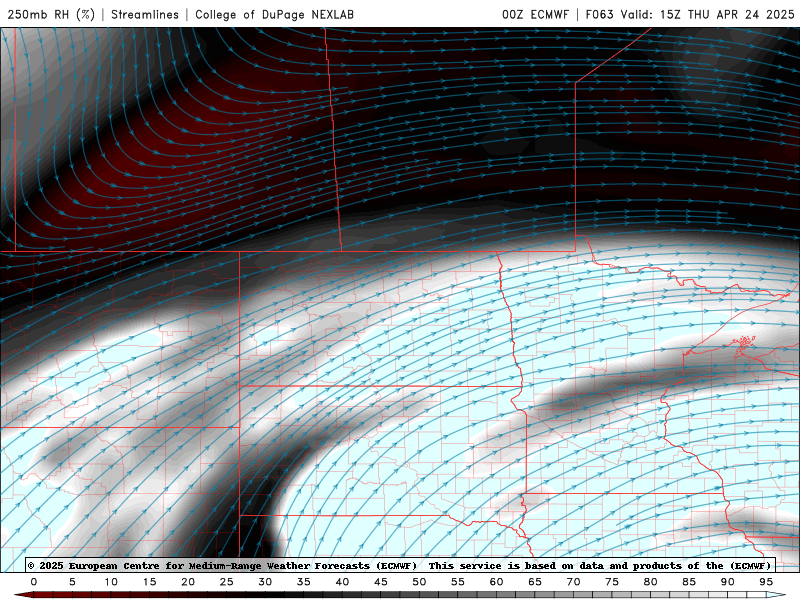Click the "10" label on the color scale

(x=111, y=582)
